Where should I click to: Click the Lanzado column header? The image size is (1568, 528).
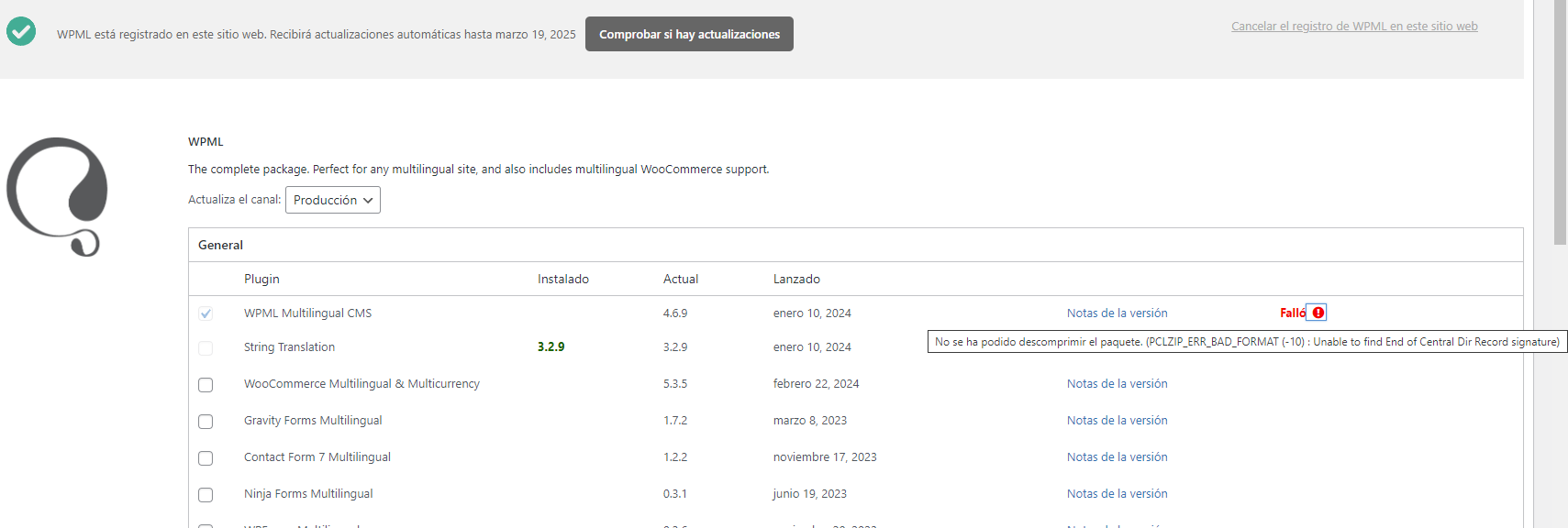click(796, 279)
